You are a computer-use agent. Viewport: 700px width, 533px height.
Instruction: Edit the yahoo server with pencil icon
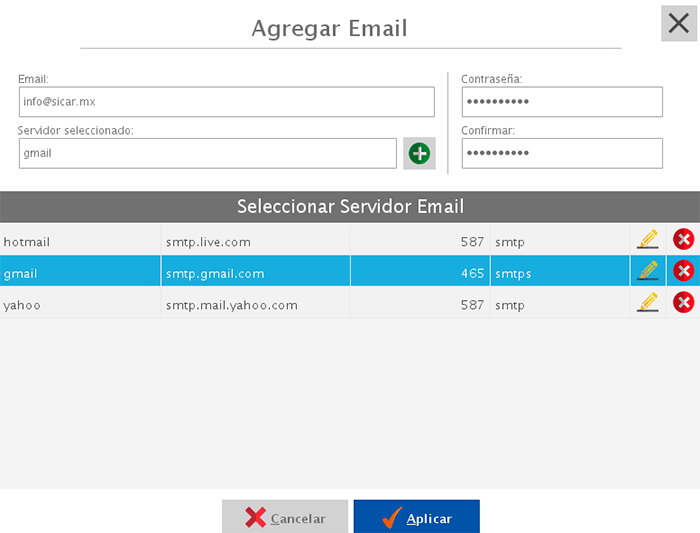click(x=648, y=303)
